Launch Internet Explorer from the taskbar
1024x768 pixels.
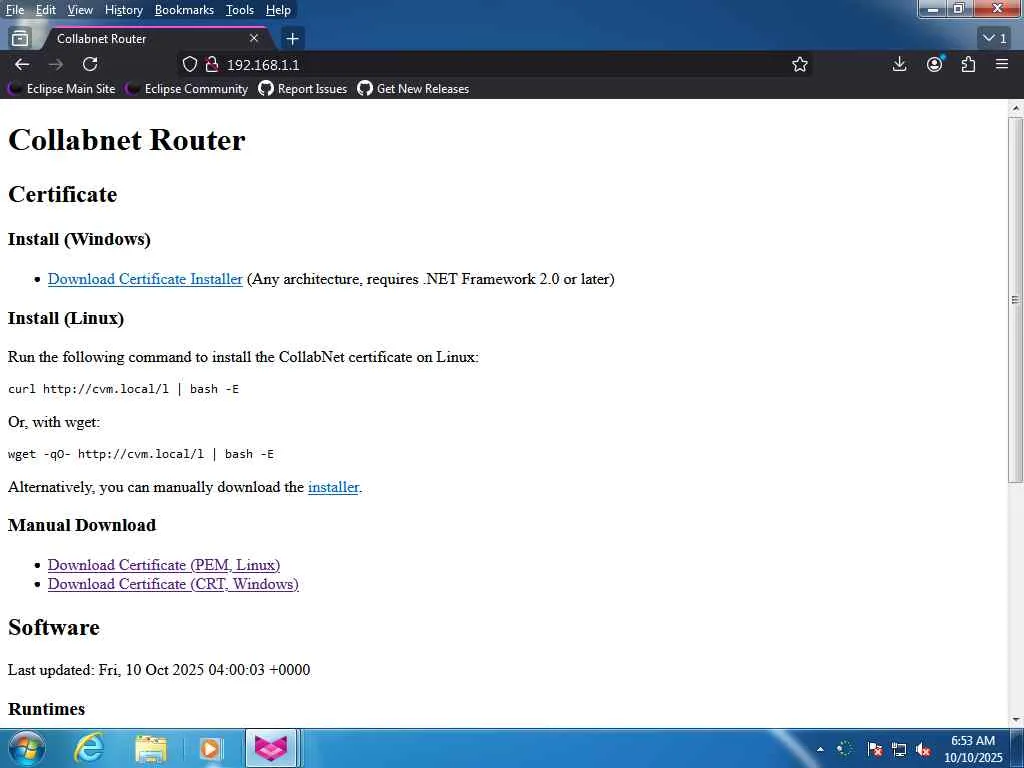[x=89, y=748]
